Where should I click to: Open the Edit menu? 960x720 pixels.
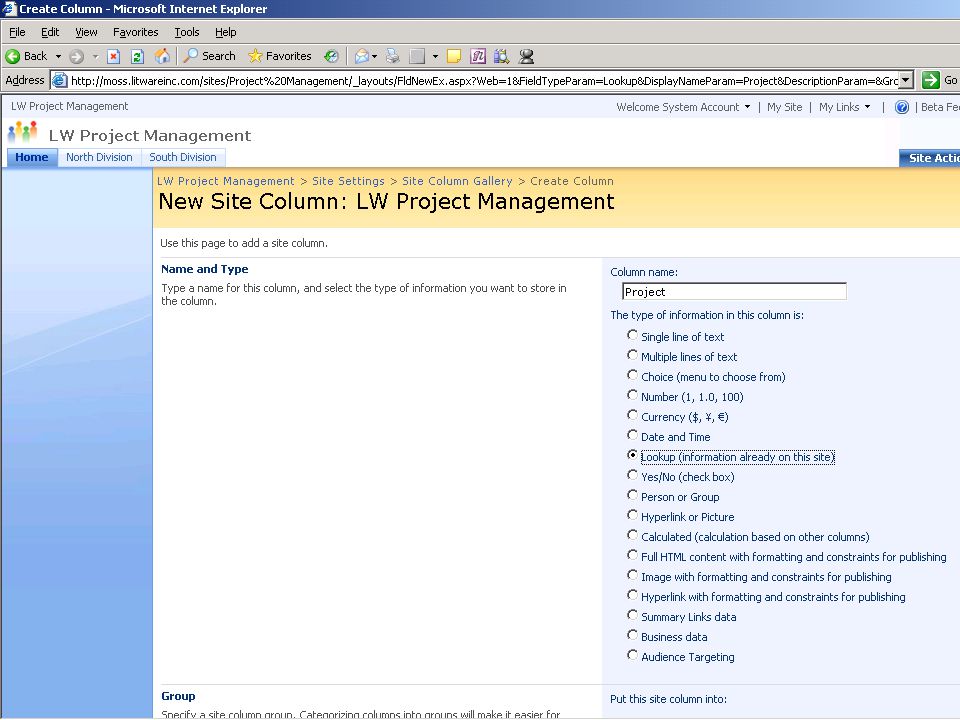point(50,32)
